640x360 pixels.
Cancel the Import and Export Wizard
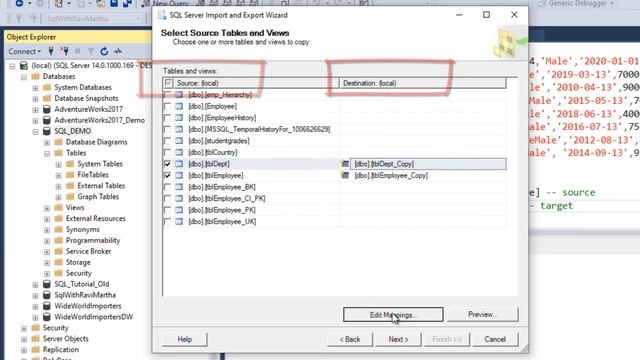click(495, 339)
